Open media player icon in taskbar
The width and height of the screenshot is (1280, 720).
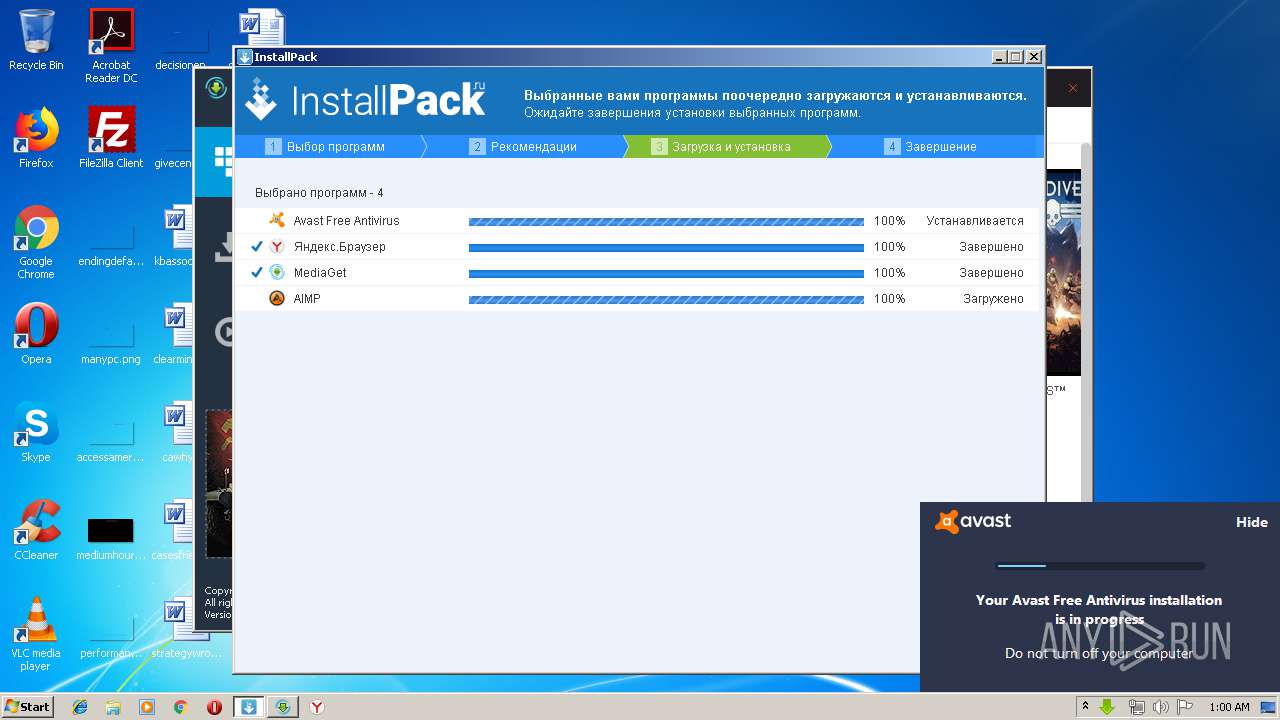click(147, 707)
